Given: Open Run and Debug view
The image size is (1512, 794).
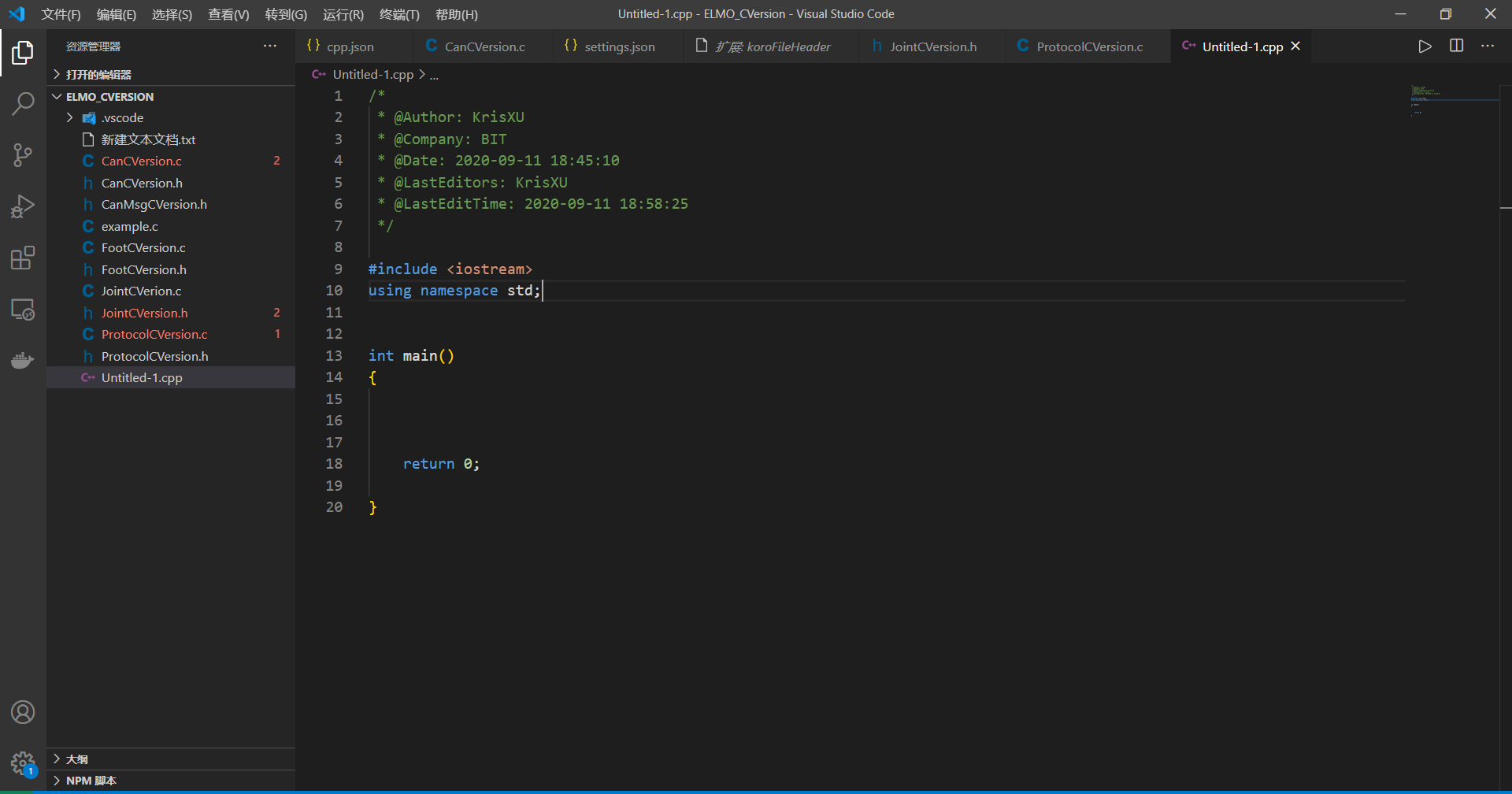Looking at the screenshot, I should (23, 206).
